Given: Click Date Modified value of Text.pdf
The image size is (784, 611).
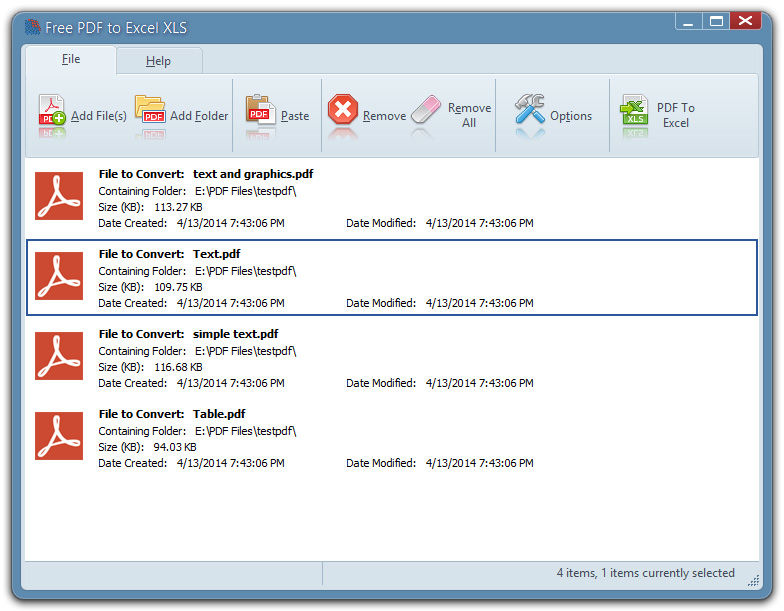Looking at the screenshot, I should click(480, 303).
